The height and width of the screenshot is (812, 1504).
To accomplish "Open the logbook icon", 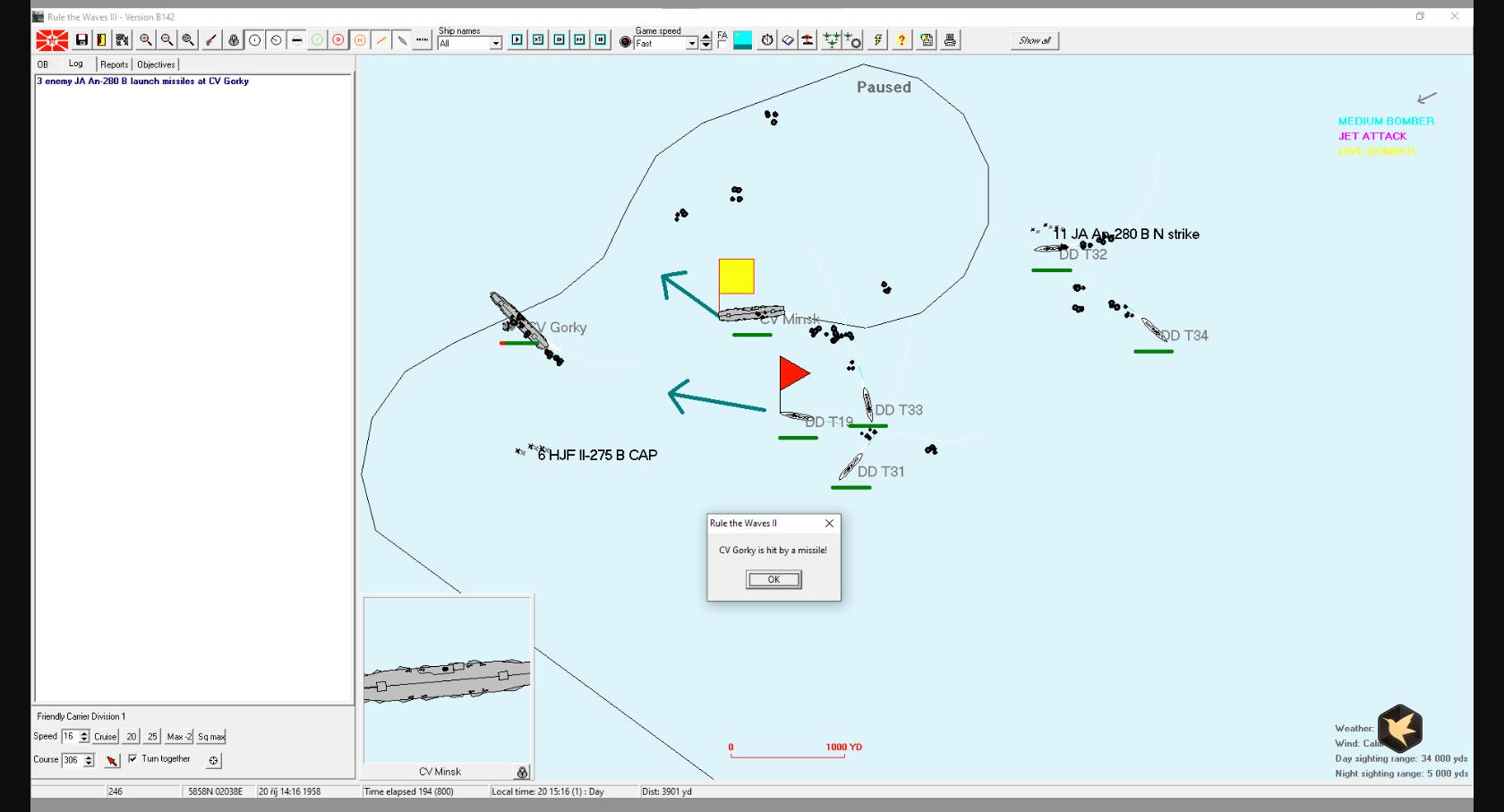I will point(788,40).
